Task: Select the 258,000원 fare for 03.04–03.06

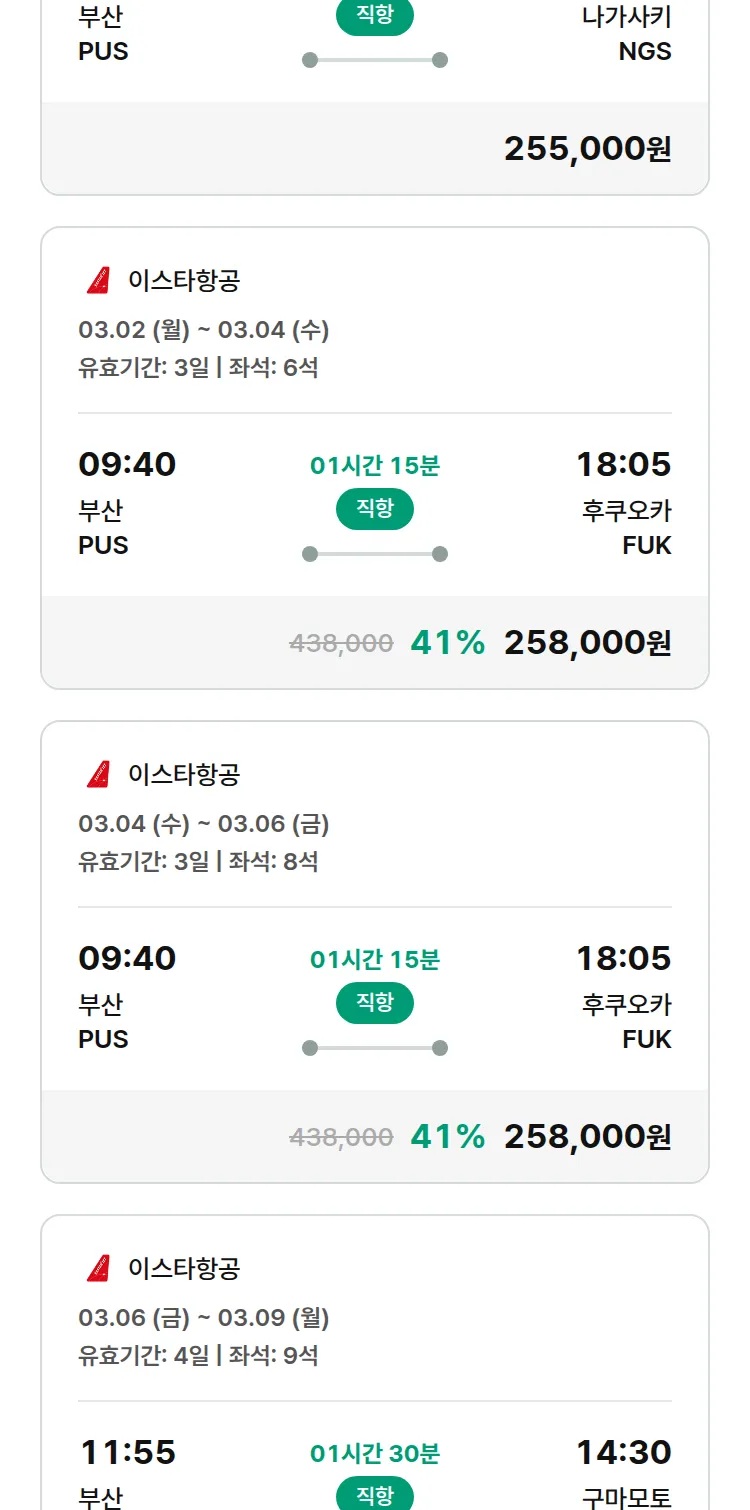Action: click(x=587, y=1137)
